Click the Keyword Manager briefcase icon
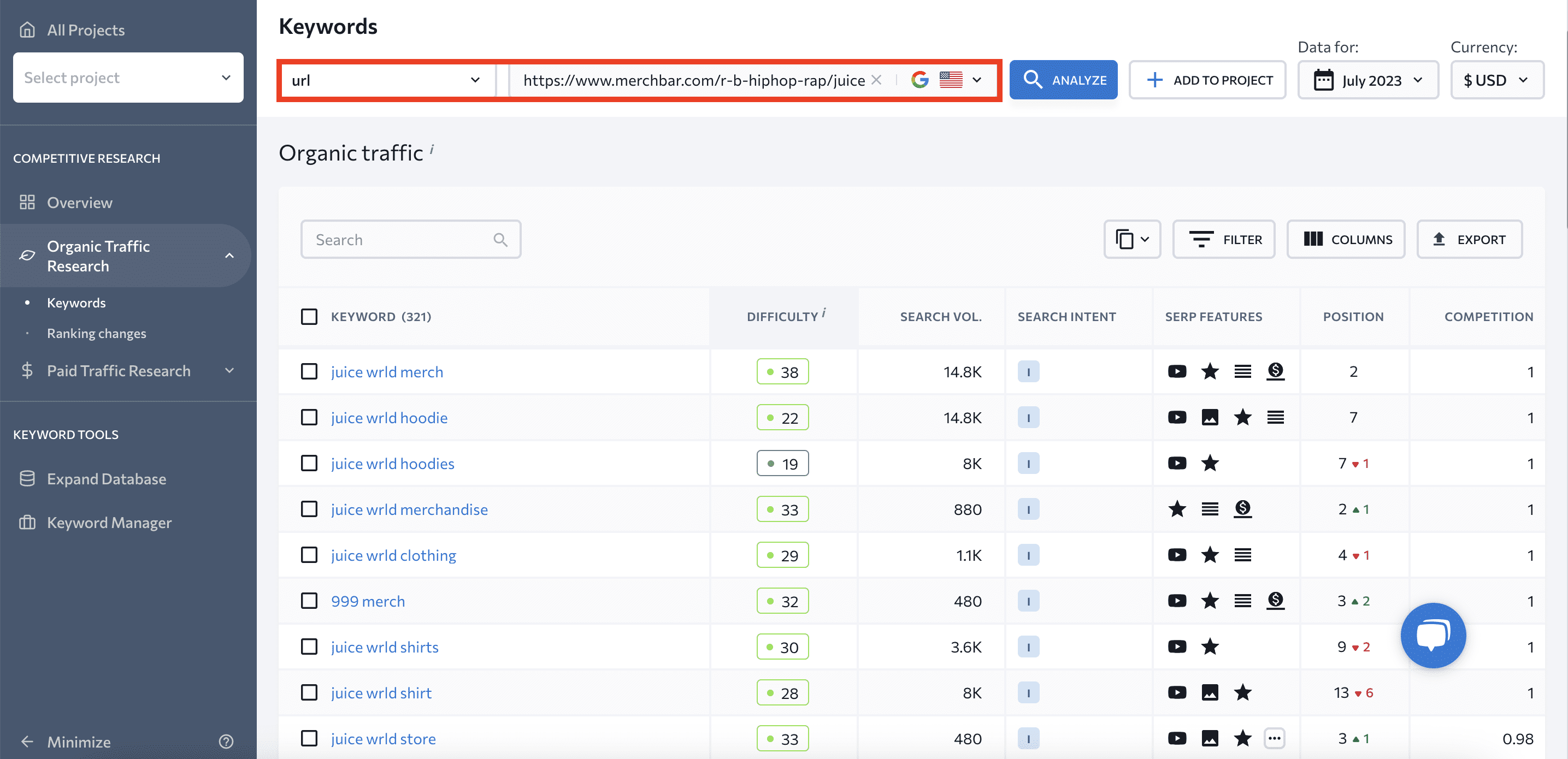Screen dimensions: 1568x759 [x=27, y=523]
